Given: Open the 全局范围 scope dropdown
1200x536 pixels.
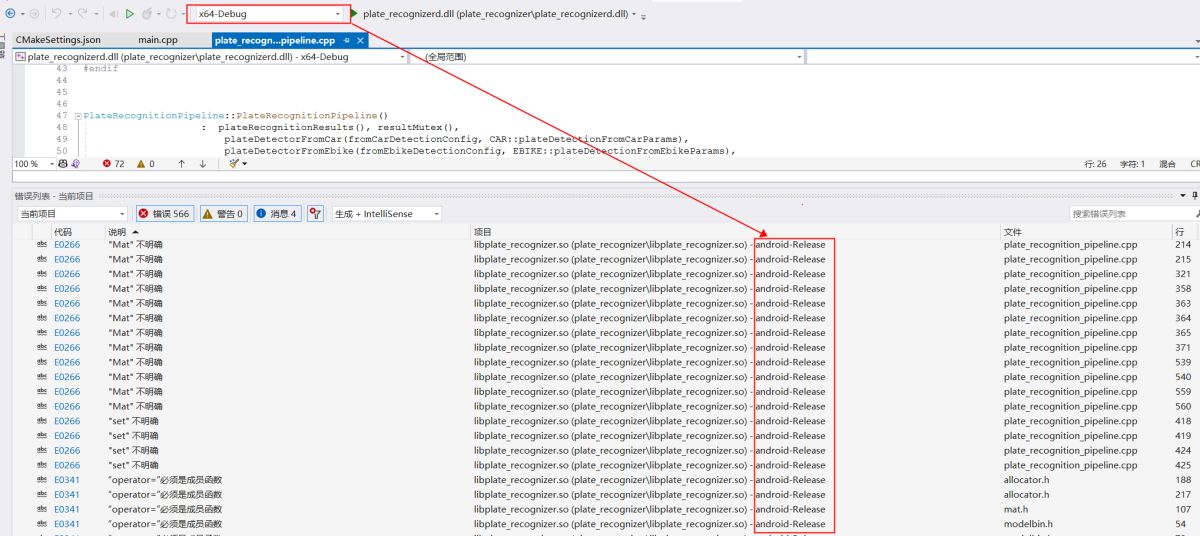Looking at the screenshot, I should (606, 57).
